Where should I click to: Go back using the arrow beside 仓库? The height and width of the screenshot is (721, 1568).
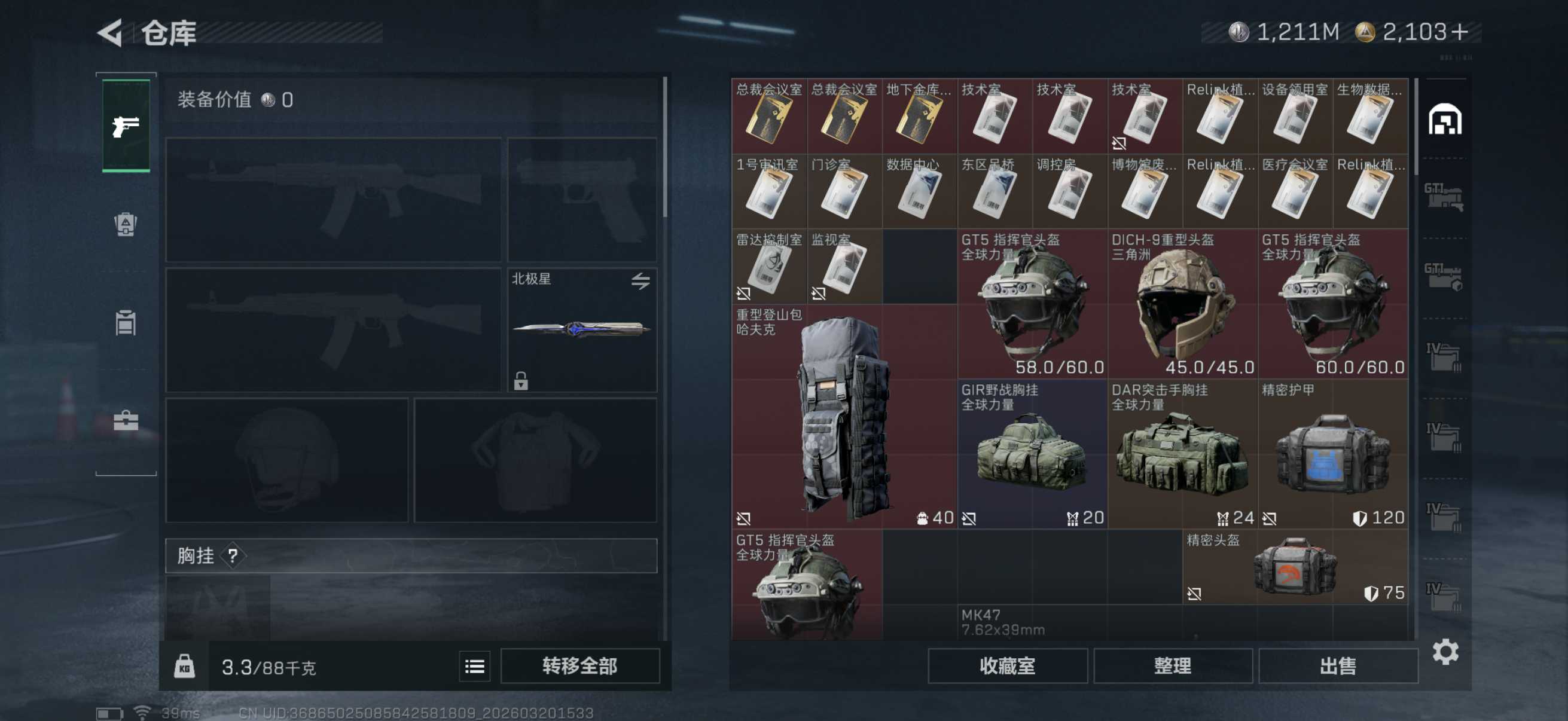(110, 32)
